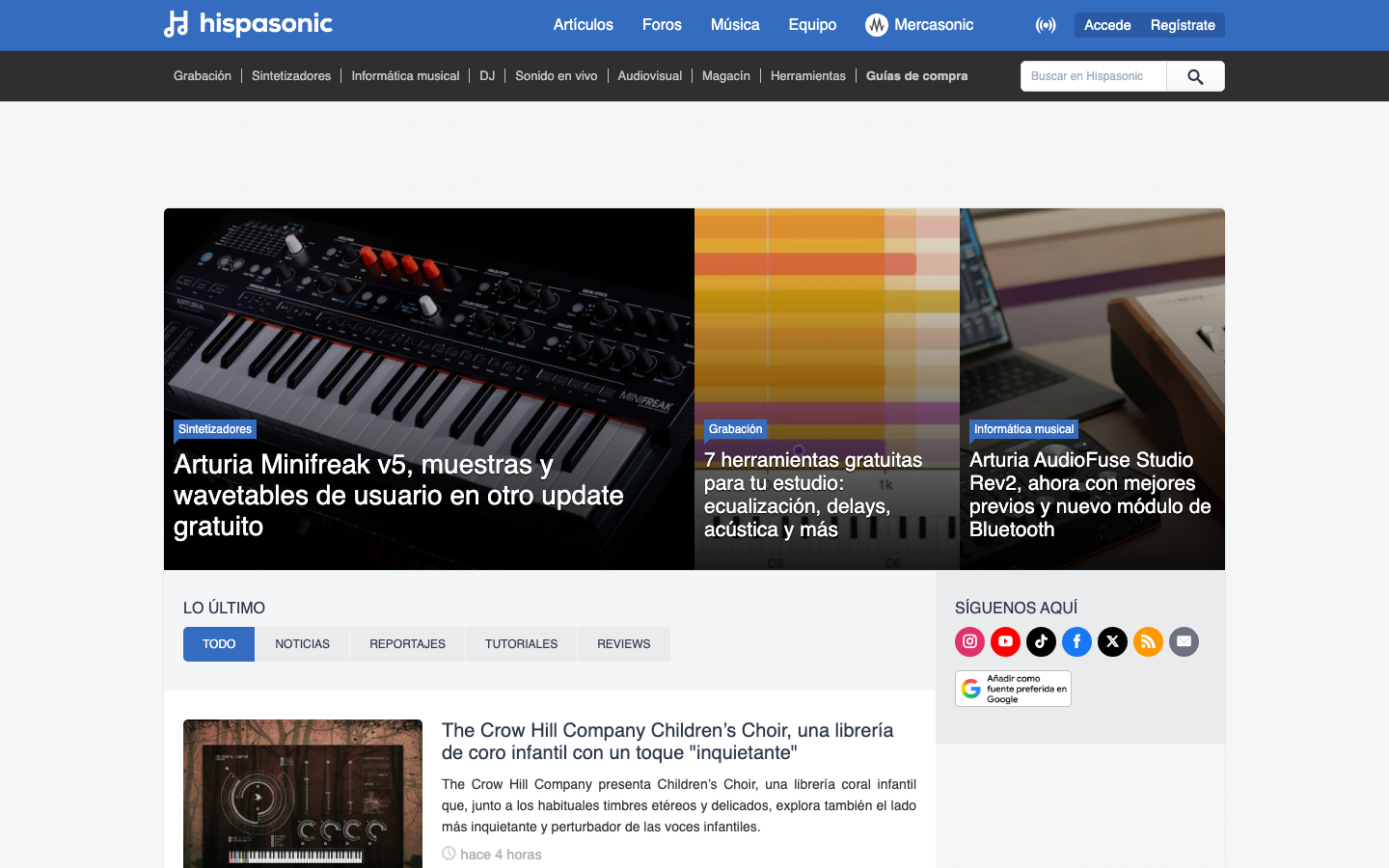Switch to the TUTORIALES tab
The height and width of the screenshot is (868, 1389).
coord(521,644)
